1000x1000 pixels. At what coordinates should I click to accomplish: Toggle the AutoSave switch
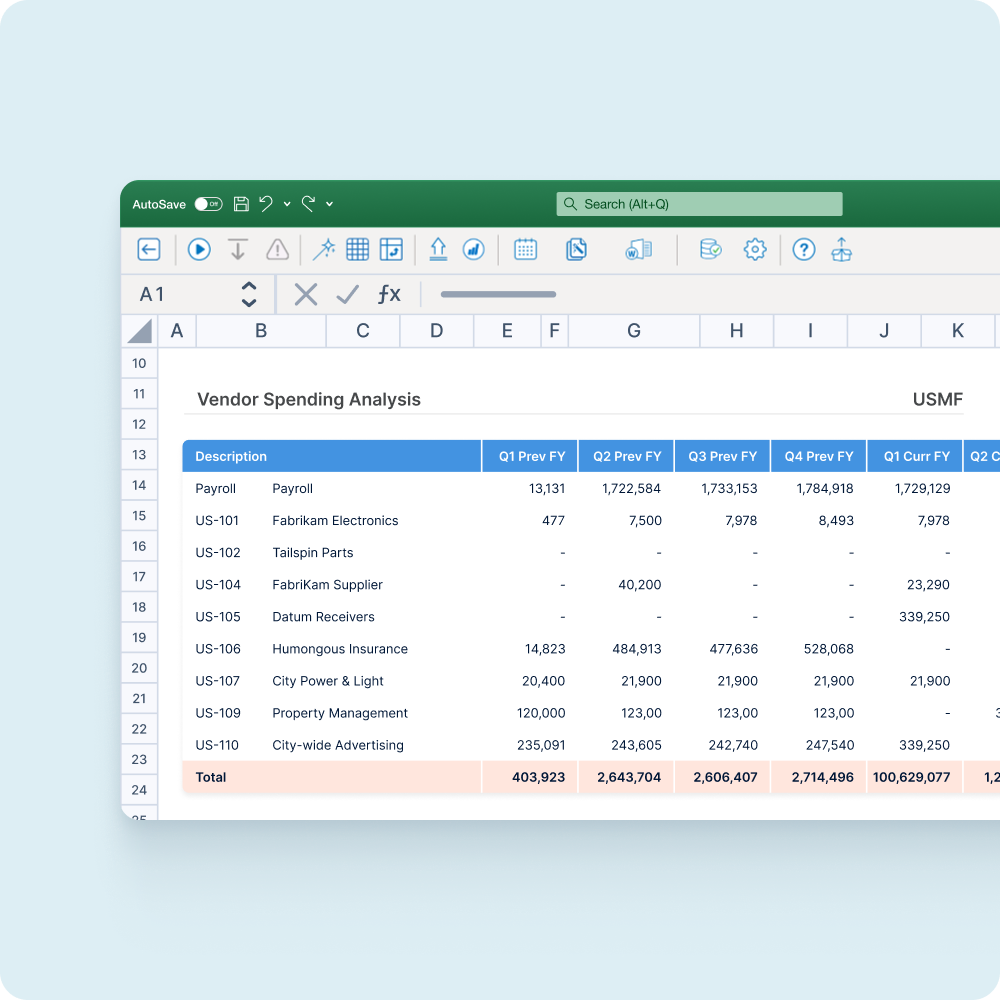pyautogui.click(x=208, y=204)
